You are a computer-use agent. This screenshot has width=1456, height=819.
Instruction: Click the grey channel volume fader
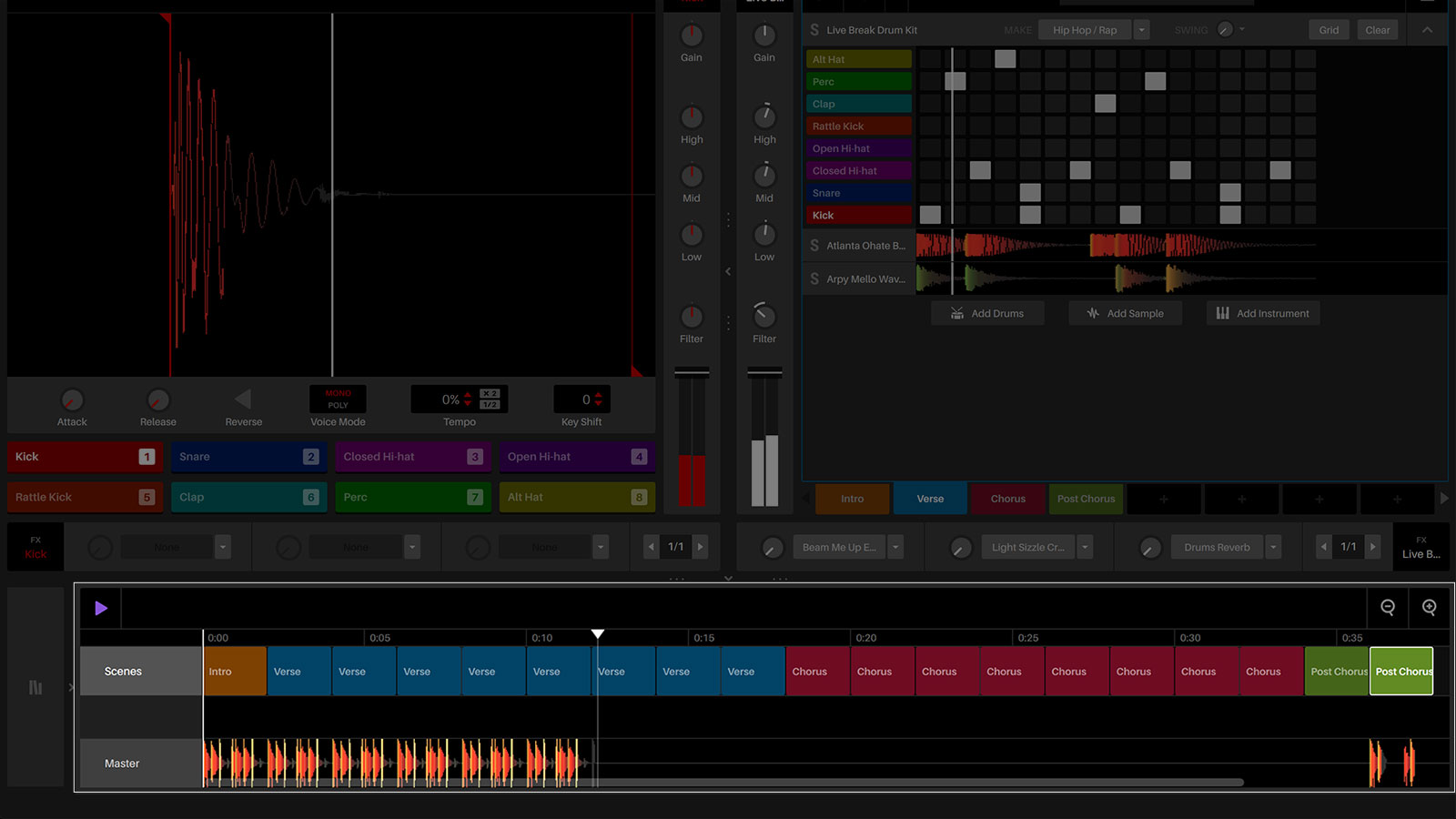click(764, 372)
